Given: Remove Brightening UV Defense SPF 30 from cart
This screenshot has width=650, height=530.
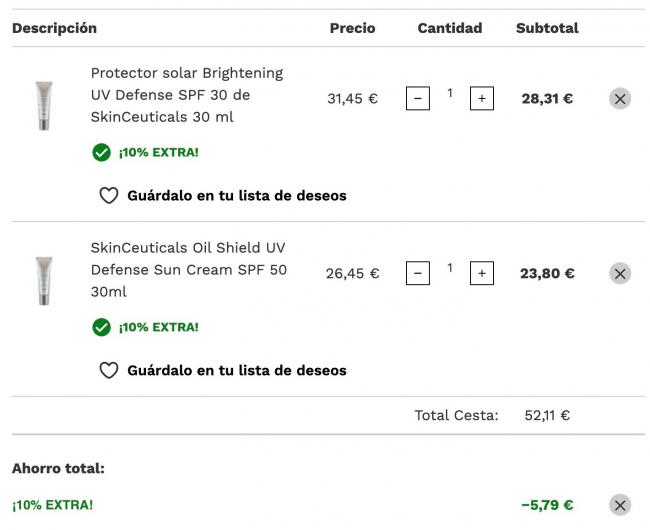Looking at the screenshot, I should [620, 99].
